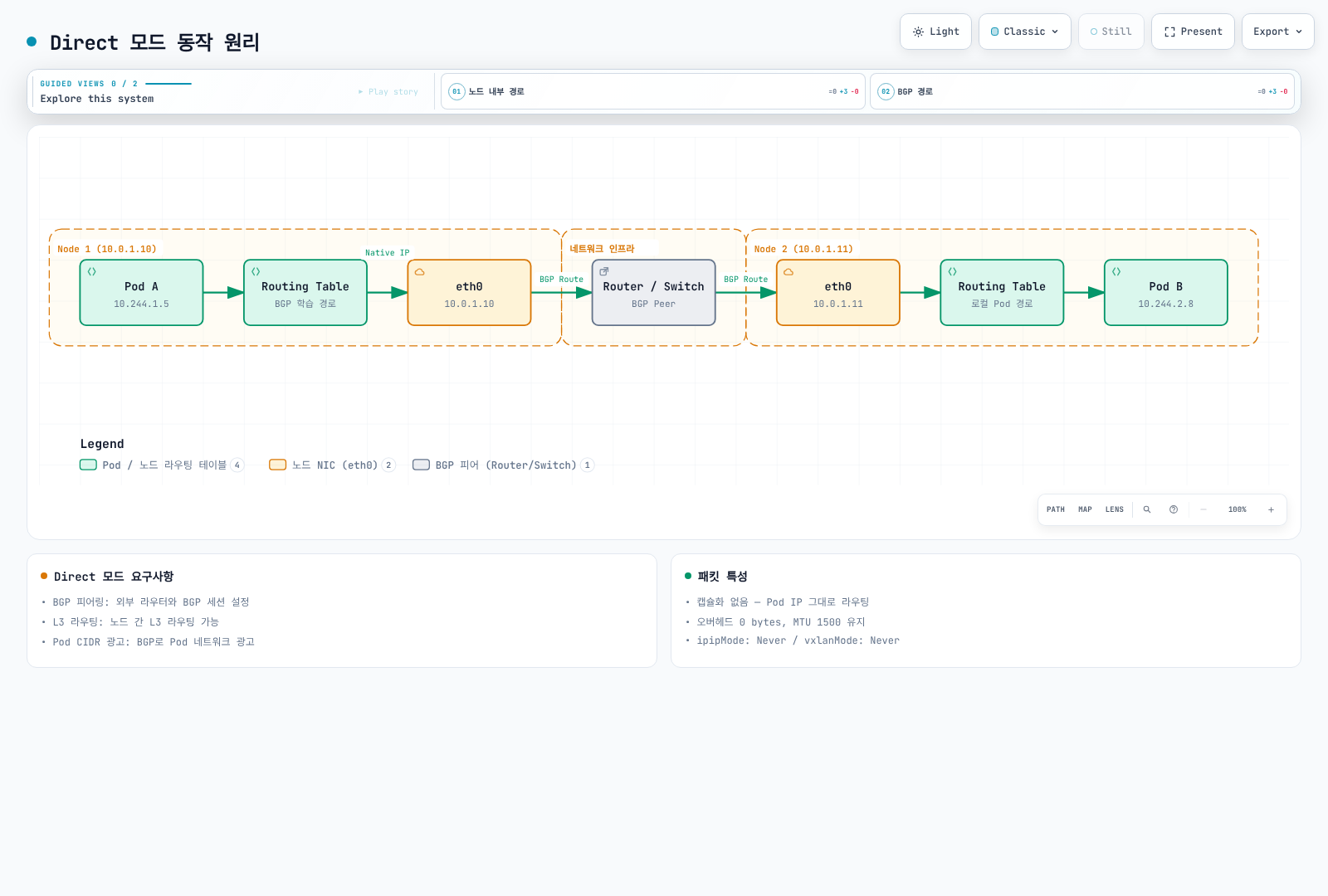The image size is (1328, 896).
Task: Click the search magnifier icon
Action: [x=1147, y=509]
